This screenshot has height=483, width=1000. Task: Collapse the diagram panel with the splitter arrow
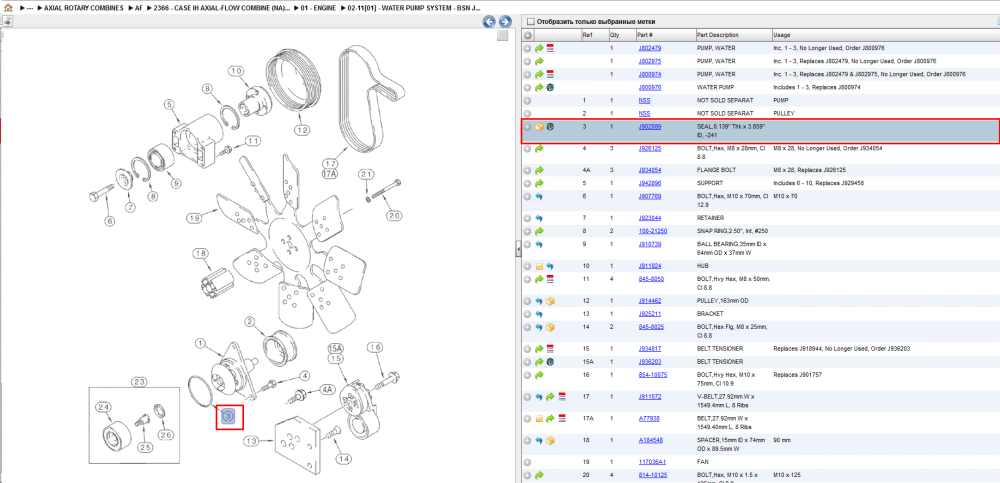pos(518,249)
